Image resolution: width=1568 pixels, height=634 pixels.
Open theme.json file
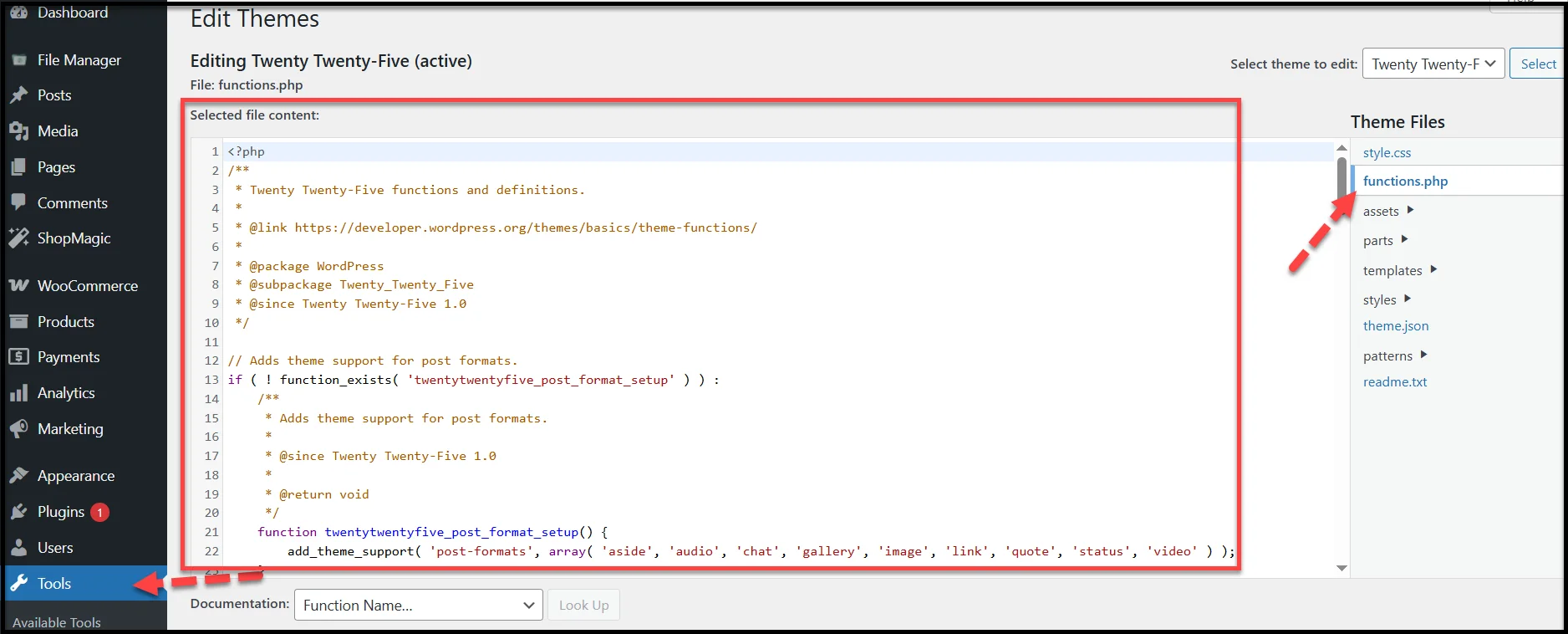tap(1396, 325)
